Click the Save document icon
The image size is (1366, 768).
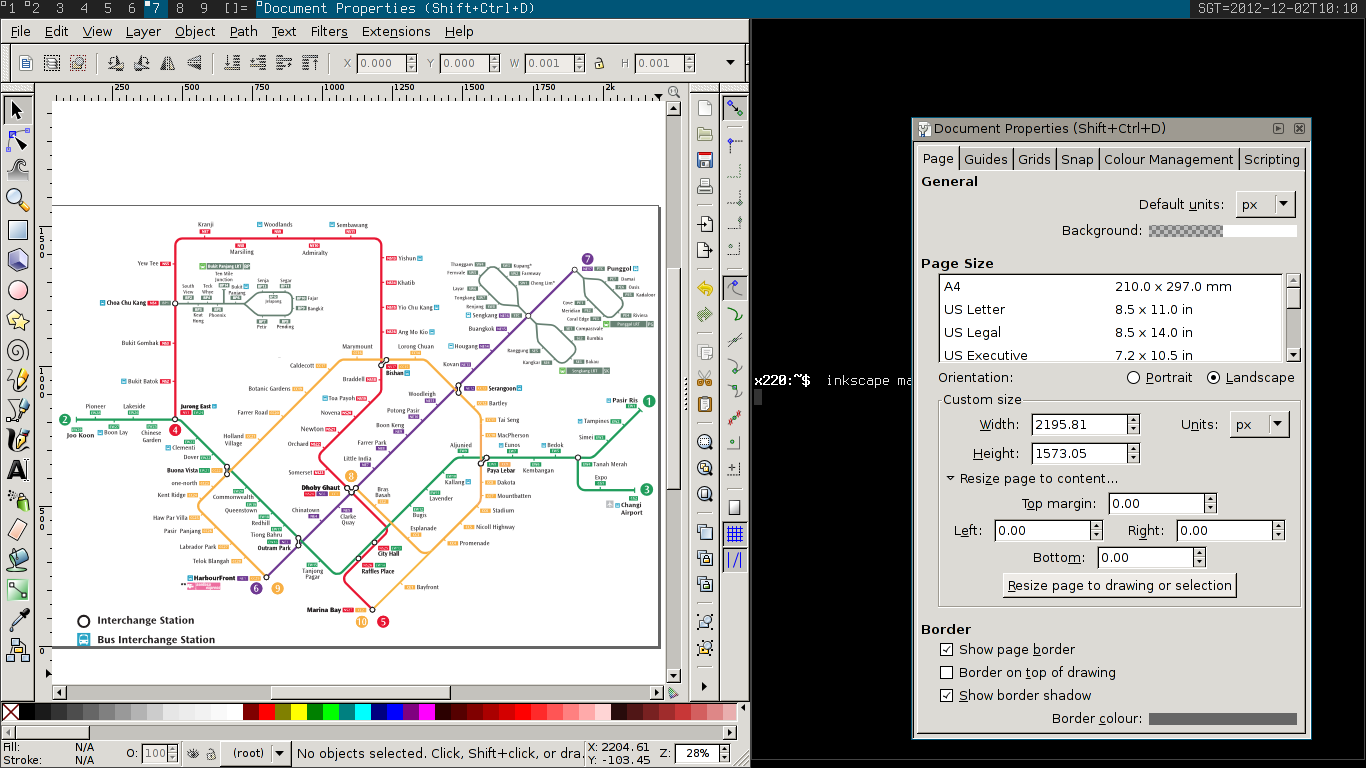coord(705,158)
